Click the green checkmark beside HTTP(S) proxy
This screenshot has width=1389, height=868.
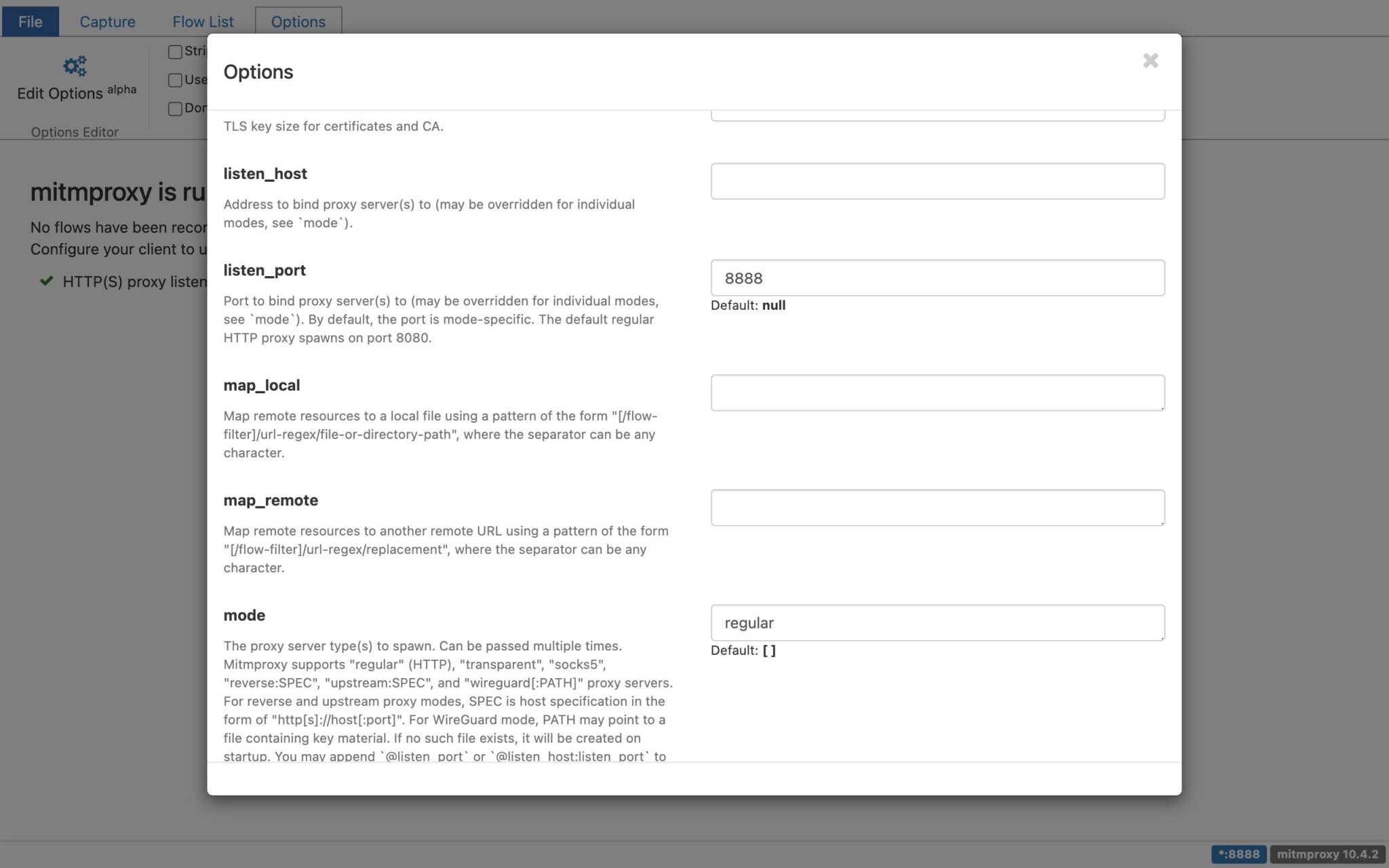pyautogui.click(x=46, y=281)
